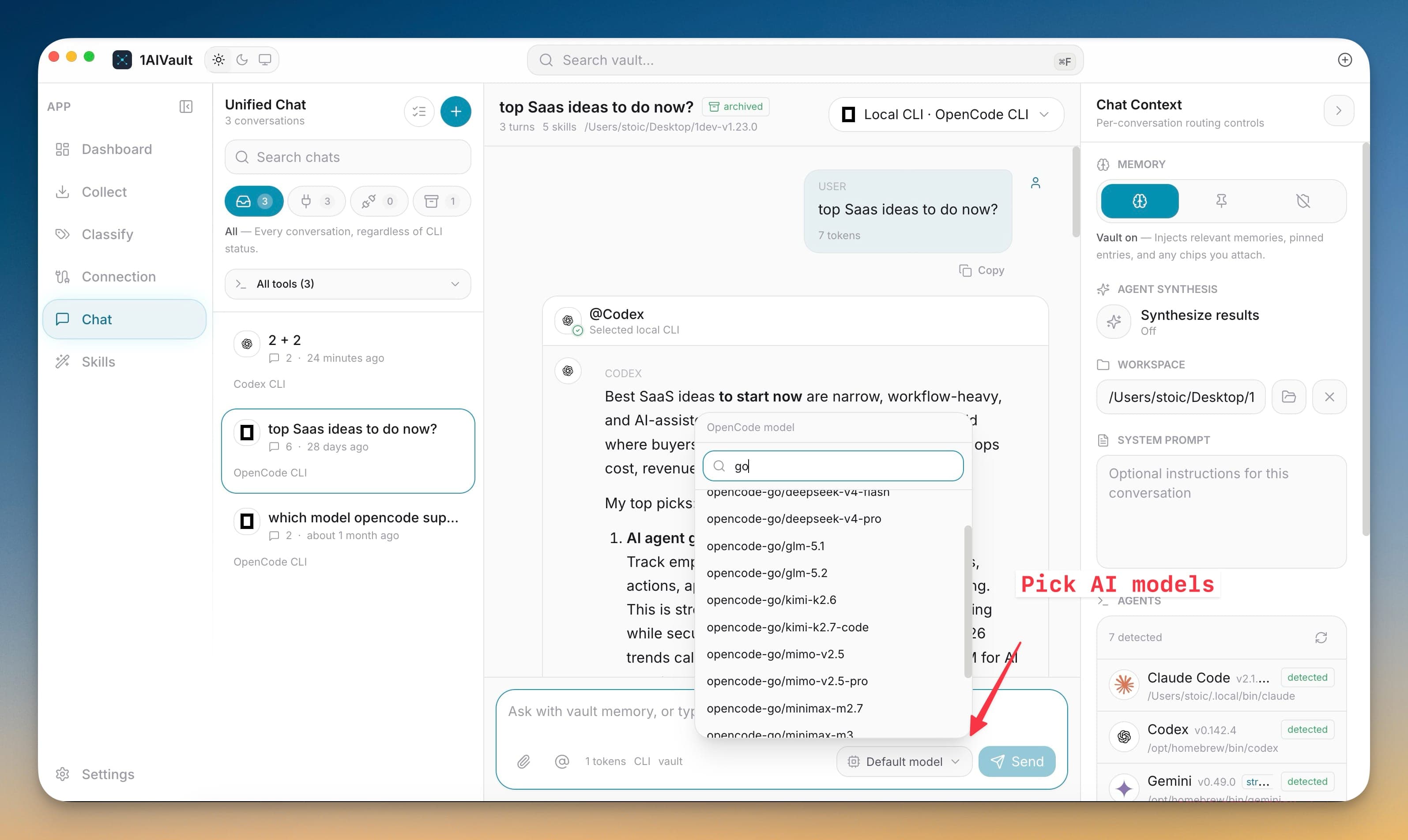Viewport: 1408px width, 840px height.
Task: Click the checklist select-conversations icon
Action: point(419,112)
